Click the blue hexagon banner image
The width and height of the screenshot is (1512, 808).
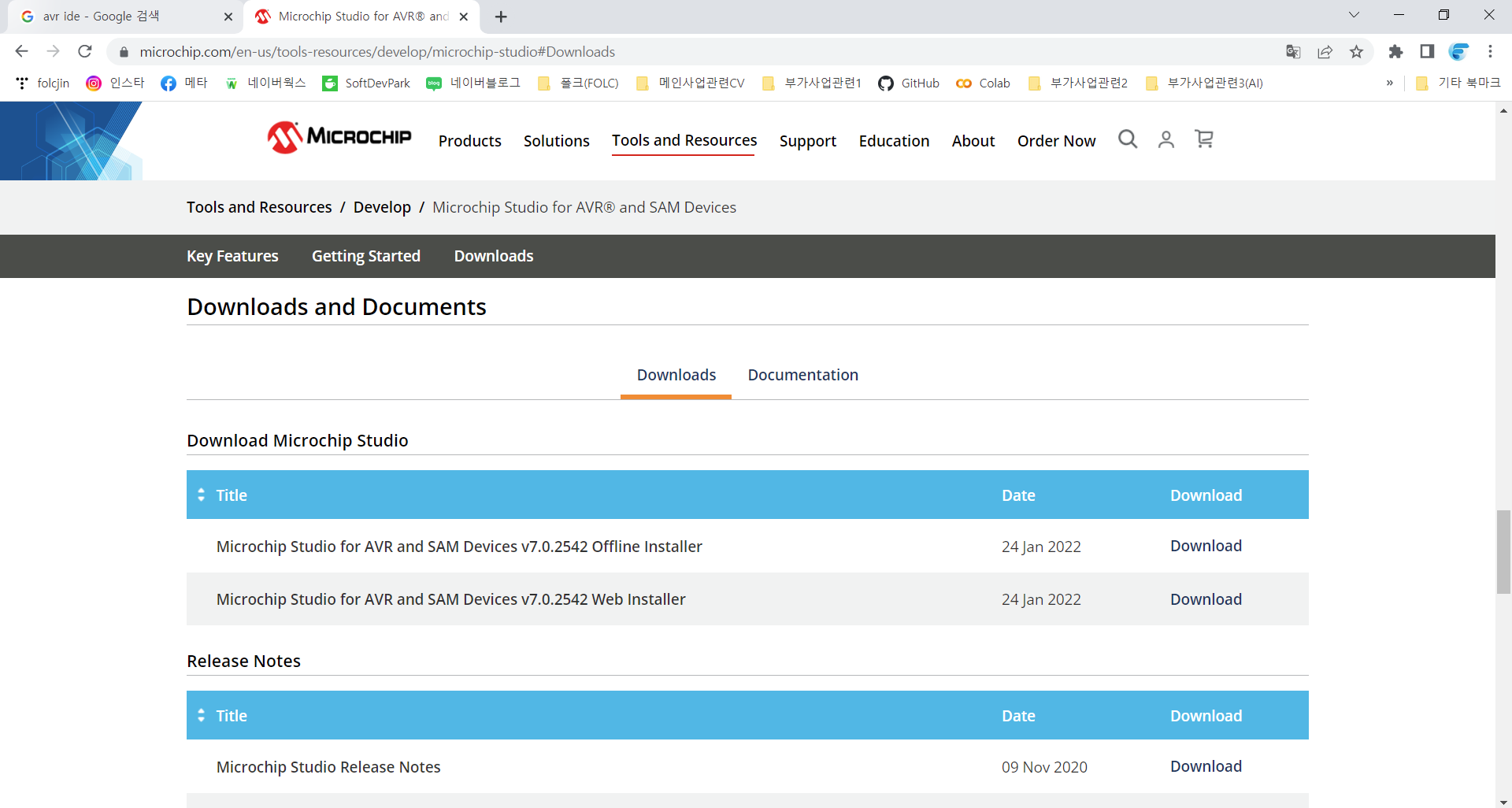[x=71, y=141]
